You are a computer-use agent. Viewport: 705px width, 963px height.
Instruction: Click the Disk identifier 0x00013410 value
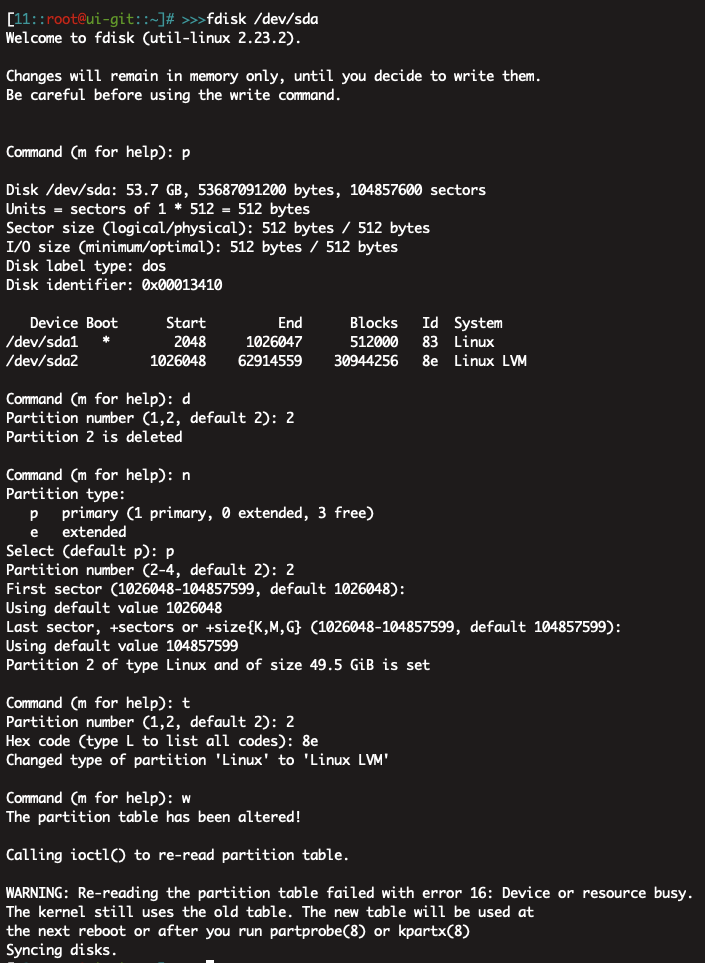182,284
